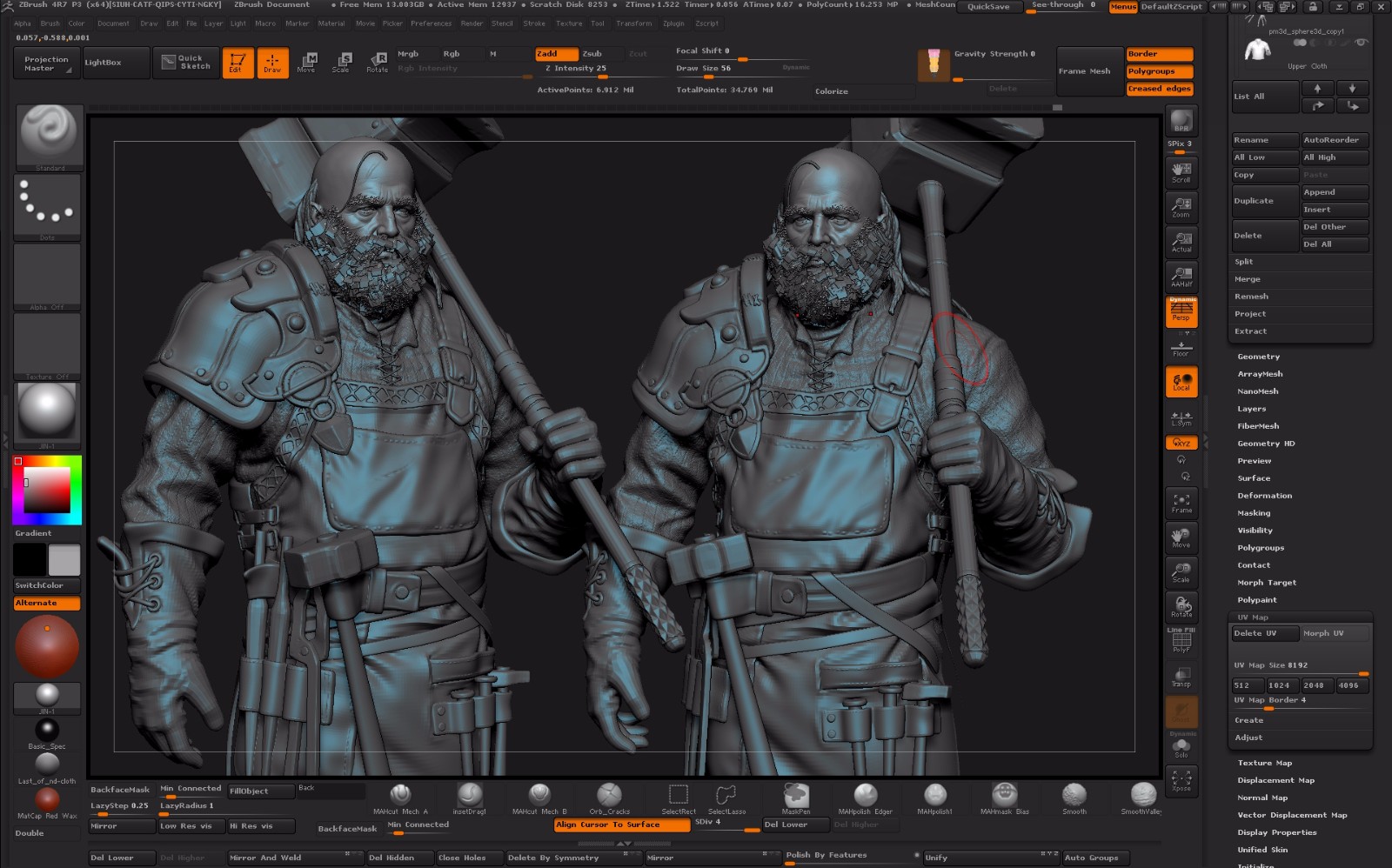Click the Duplicate subtool button

(1264, 201)
